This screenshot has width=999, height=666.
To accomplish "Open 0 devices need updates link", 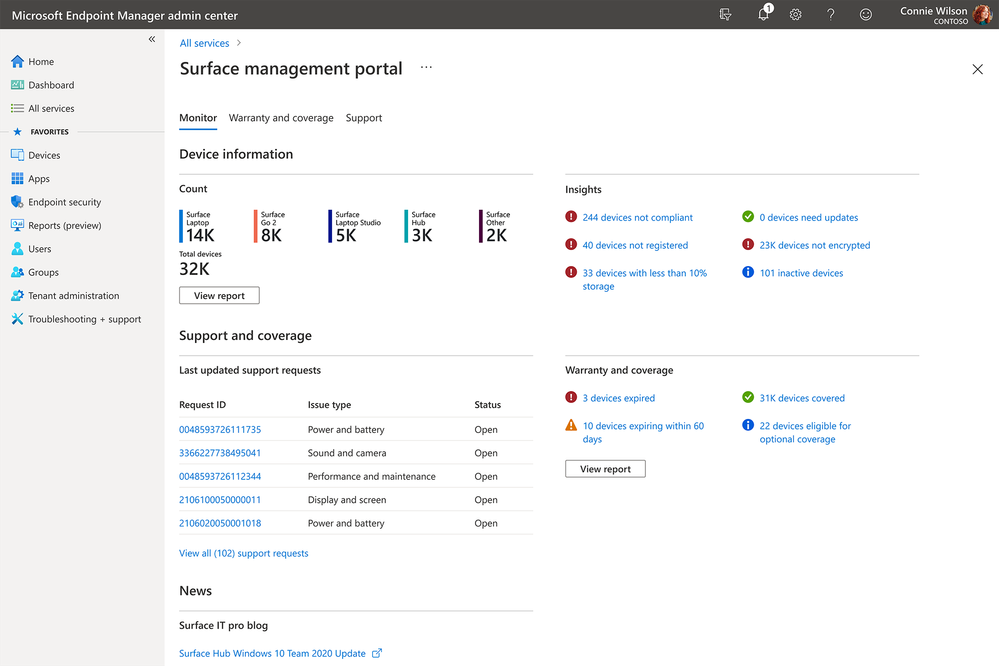I will [x=809, y=217].
